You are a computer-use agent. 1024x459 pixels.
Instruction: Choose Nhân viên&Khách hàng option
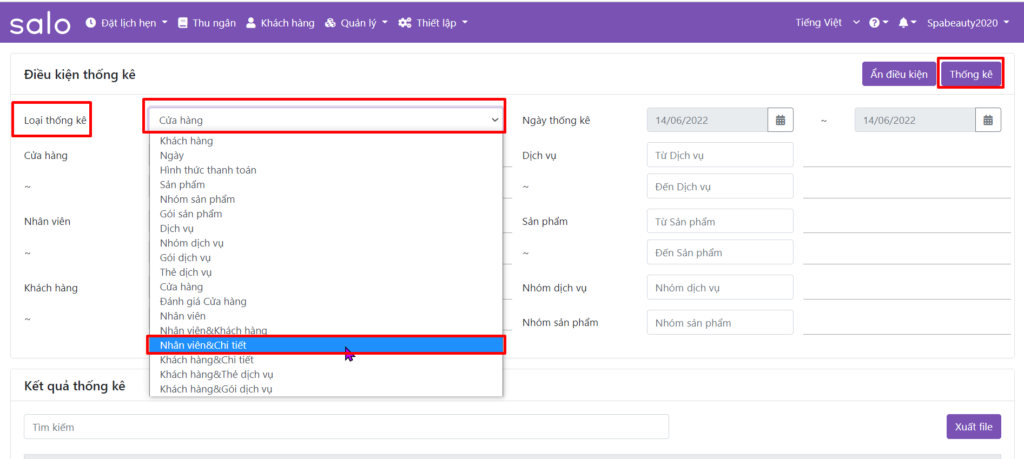point(326,330)
